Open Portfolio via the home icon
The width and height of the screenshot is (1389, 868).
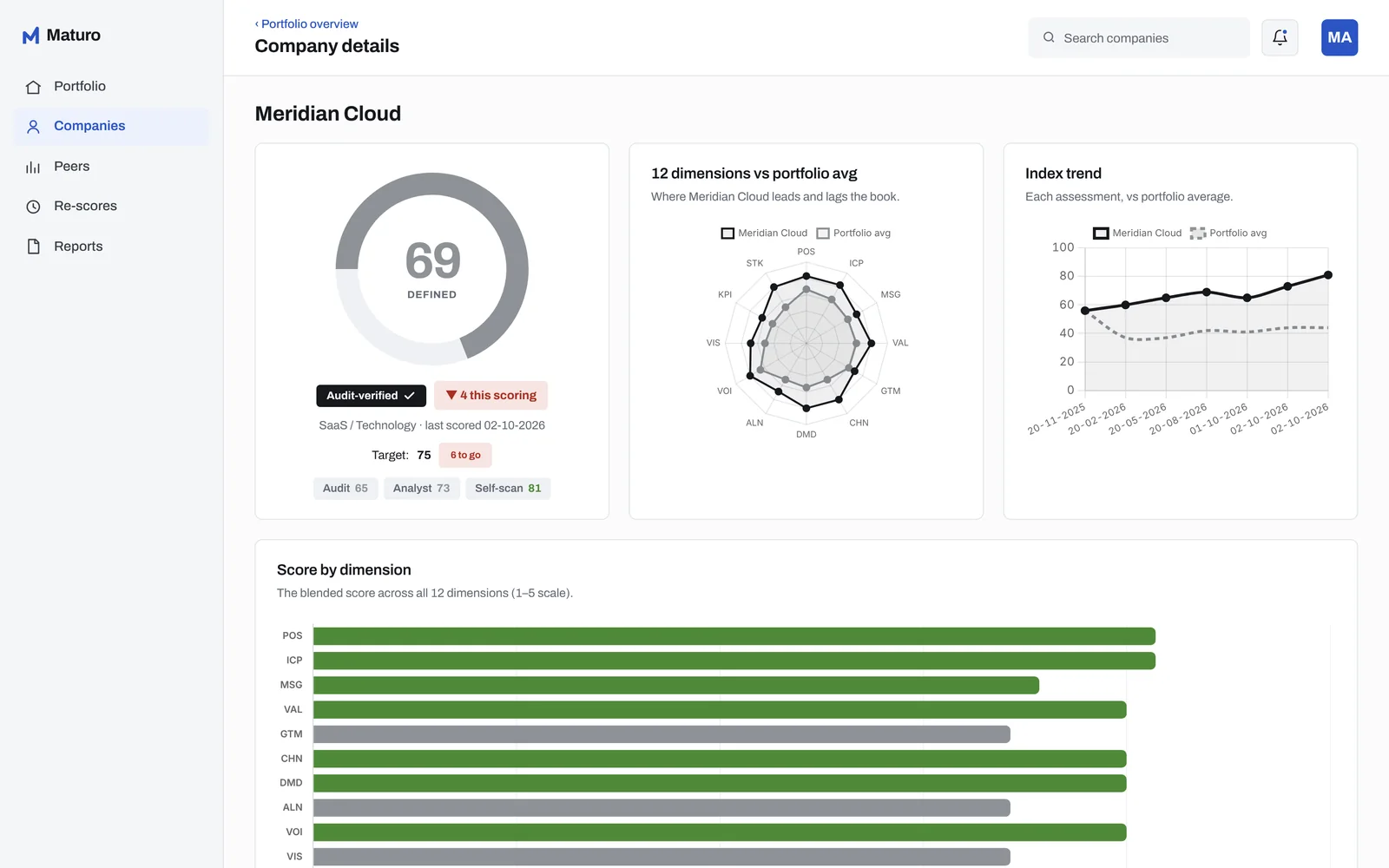point(33,87)
